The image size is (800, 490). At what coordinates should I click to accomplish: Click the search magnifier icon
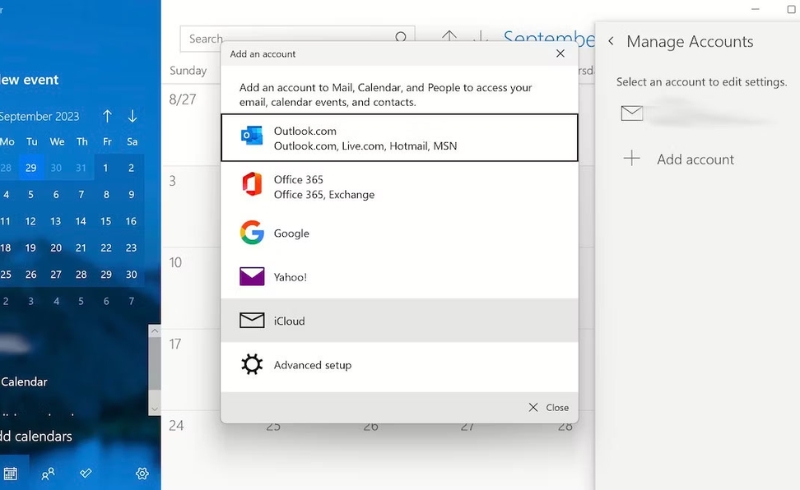(401, 37)
